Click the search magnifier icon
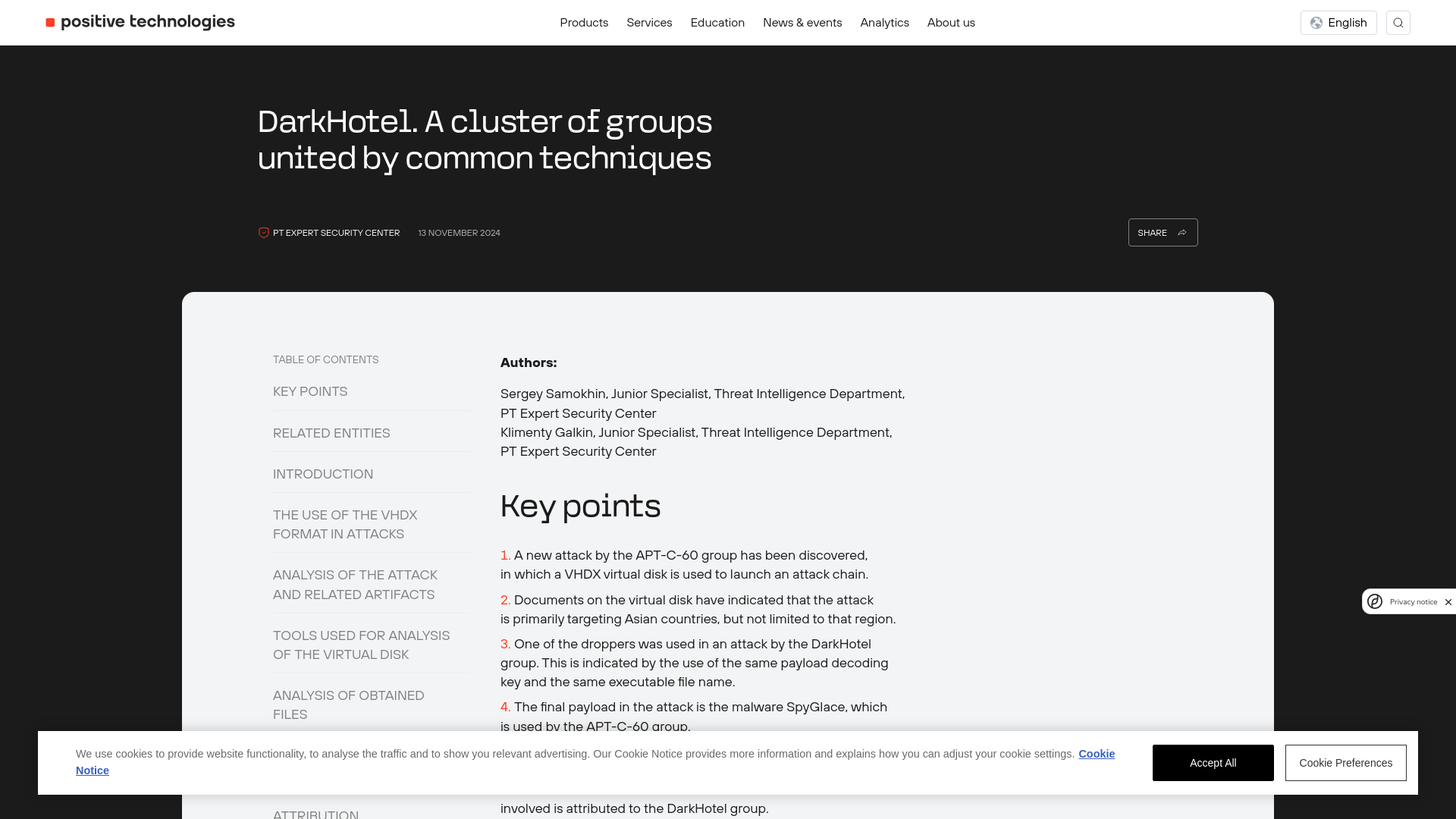The image size is (1456, 819). pos(1398,22)
